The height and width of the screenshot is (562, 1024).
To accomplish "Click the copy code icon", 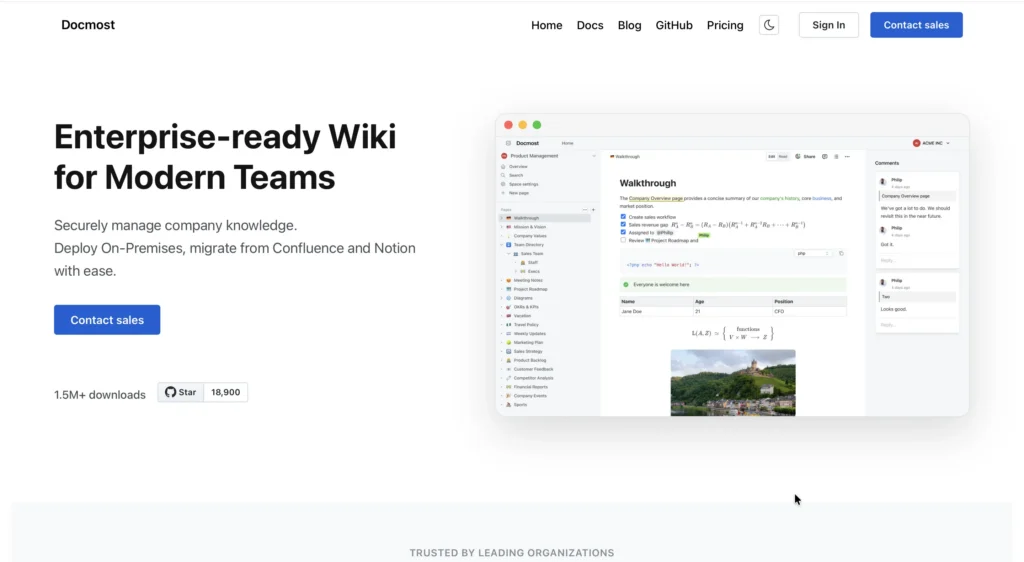I will [x=841, y=253].
